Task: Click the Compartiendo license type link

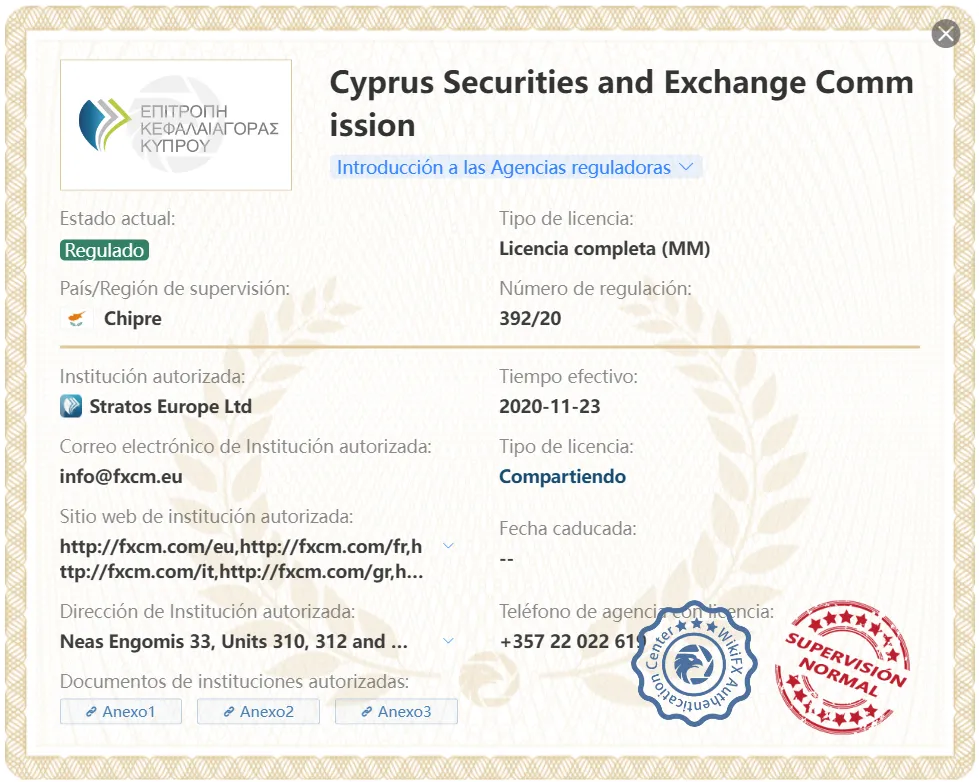Action: [562, 477]
